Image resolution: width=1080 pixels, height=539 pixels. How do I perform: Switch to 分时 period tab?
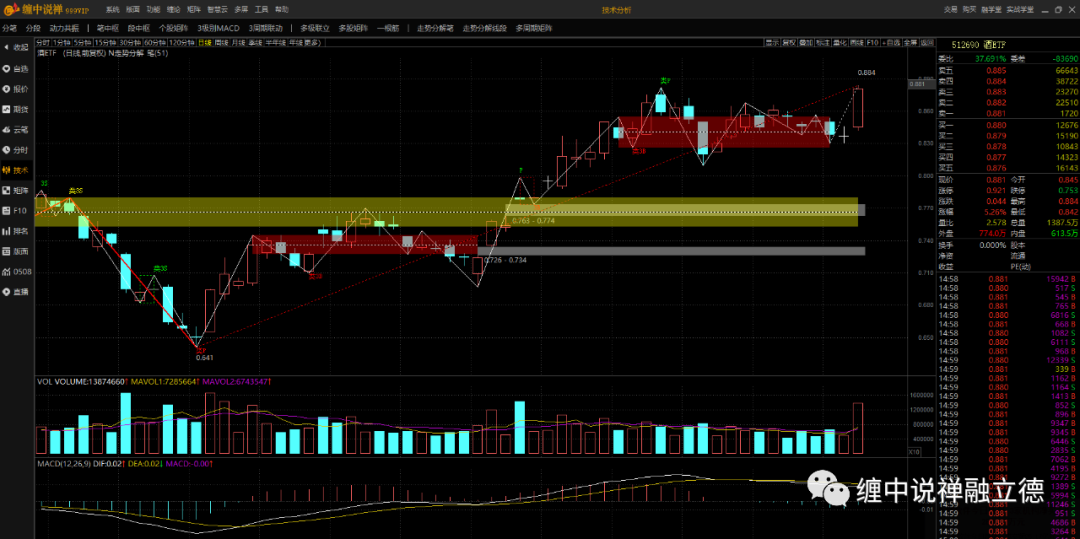43,43
